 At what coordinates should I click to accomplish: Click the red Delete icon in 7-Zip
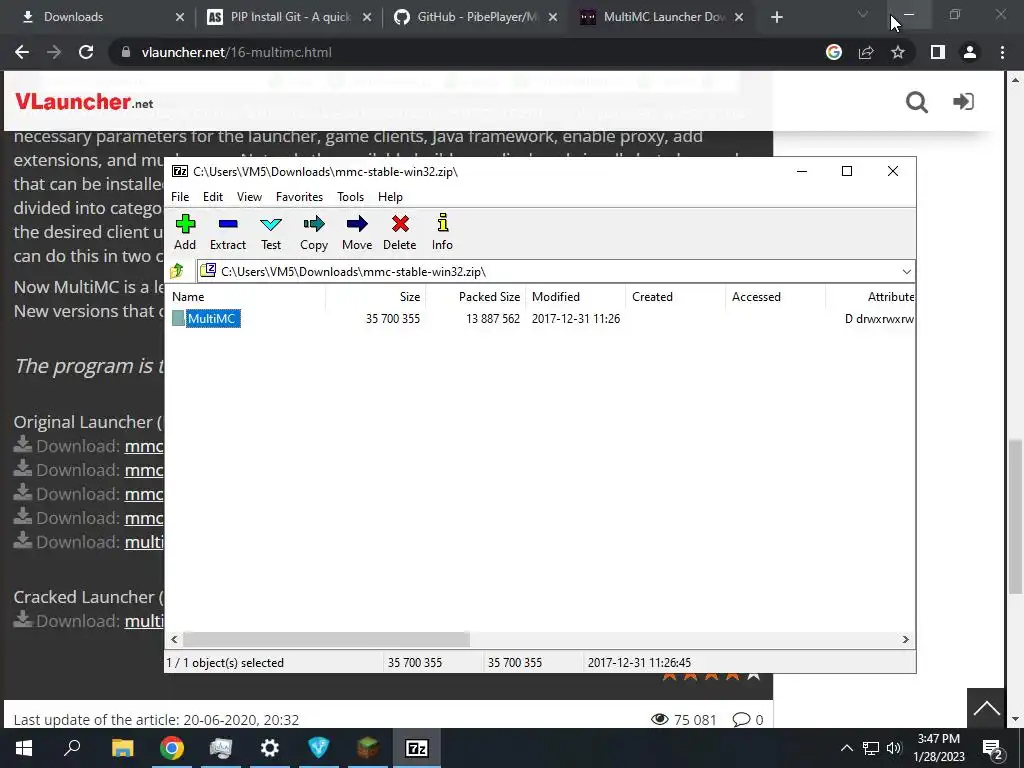[x=400, y=232]
